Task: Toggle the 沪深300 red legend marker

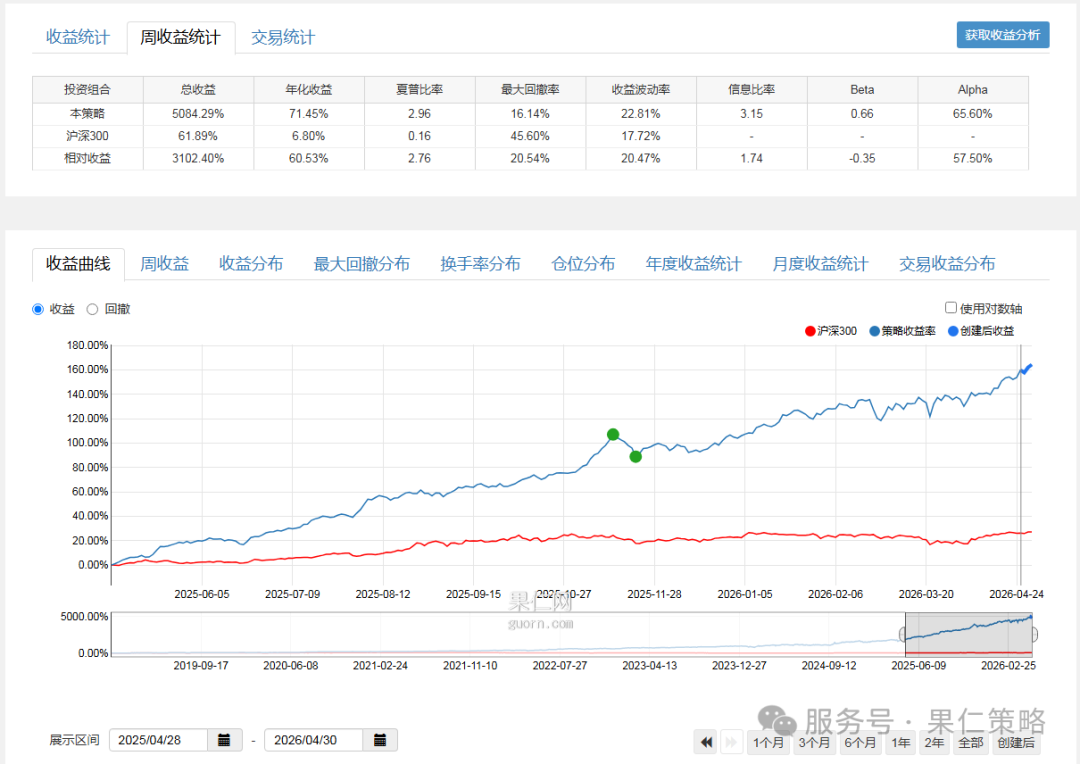Action: [810, 331]
